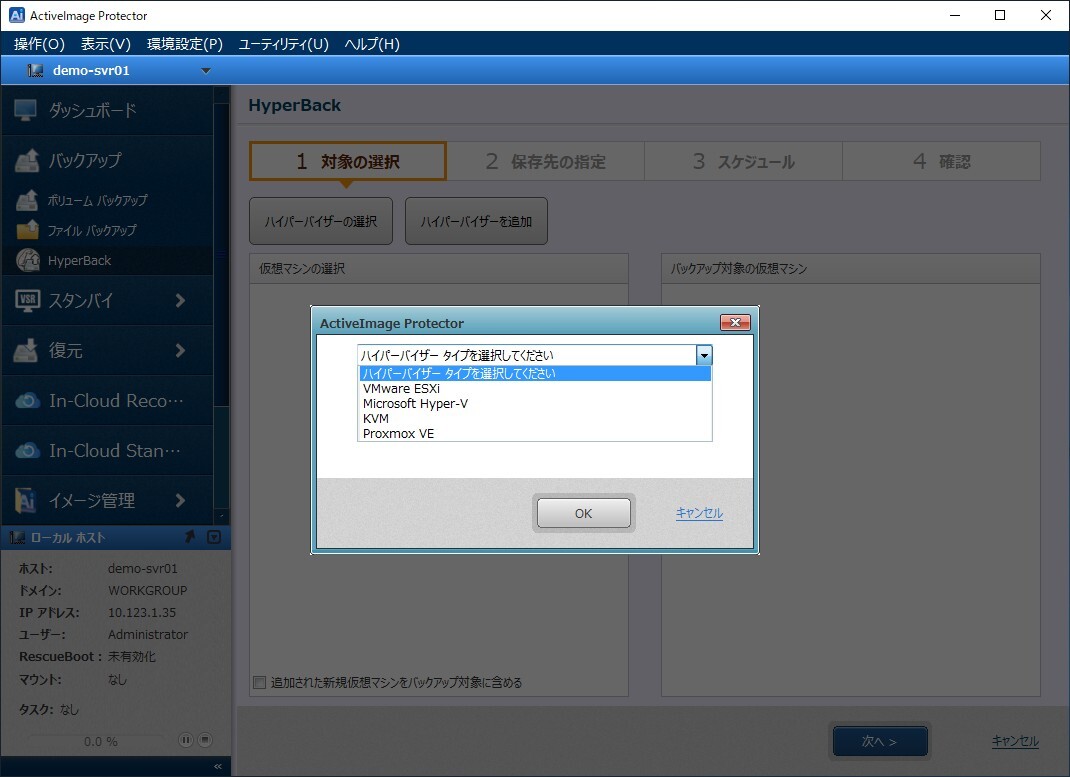
Task: Click the ファイル バックアップ folder icon
Action: pyautogui.click(x=27, y=231)
